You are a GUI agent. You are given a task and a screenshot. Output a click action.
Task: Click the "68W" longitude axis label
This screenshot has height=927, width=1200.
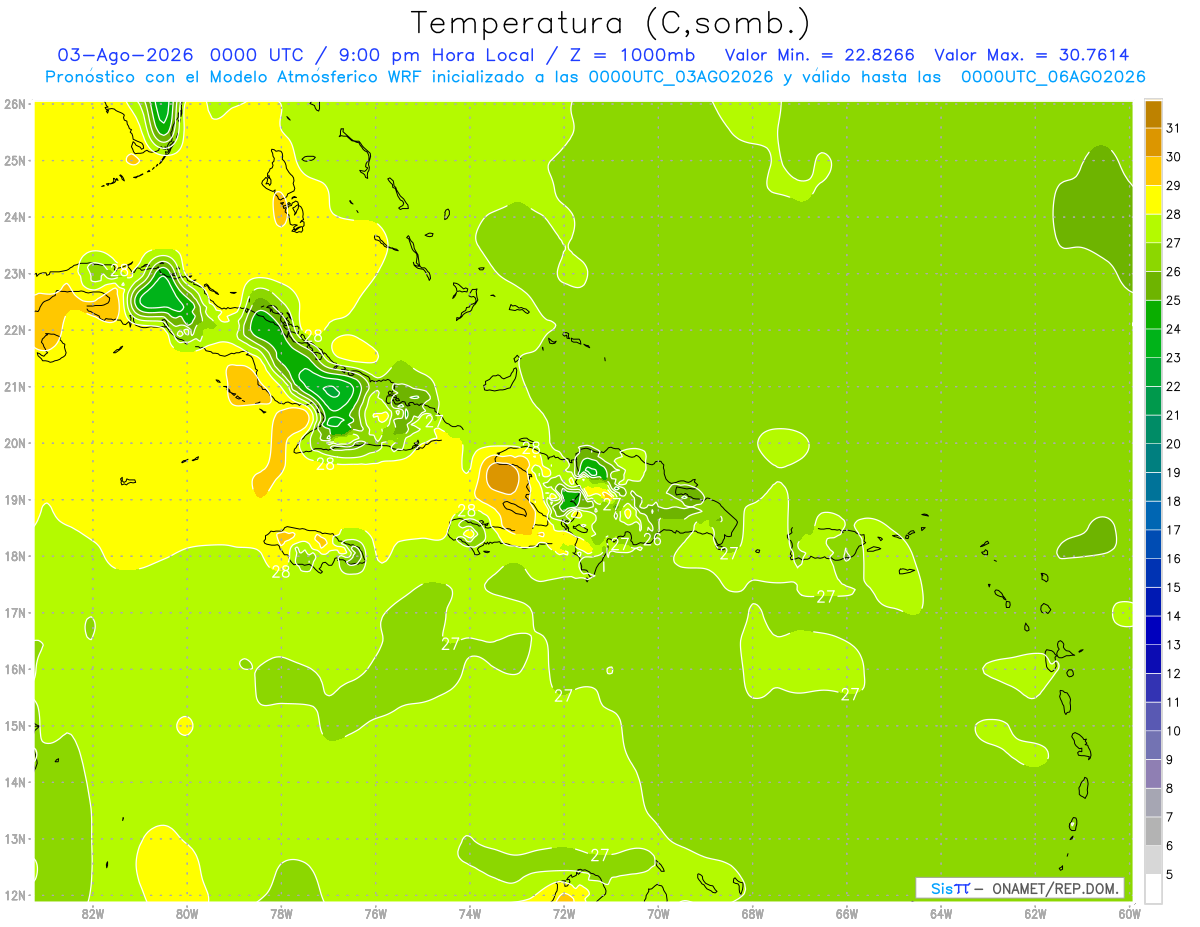click(752, 913)
